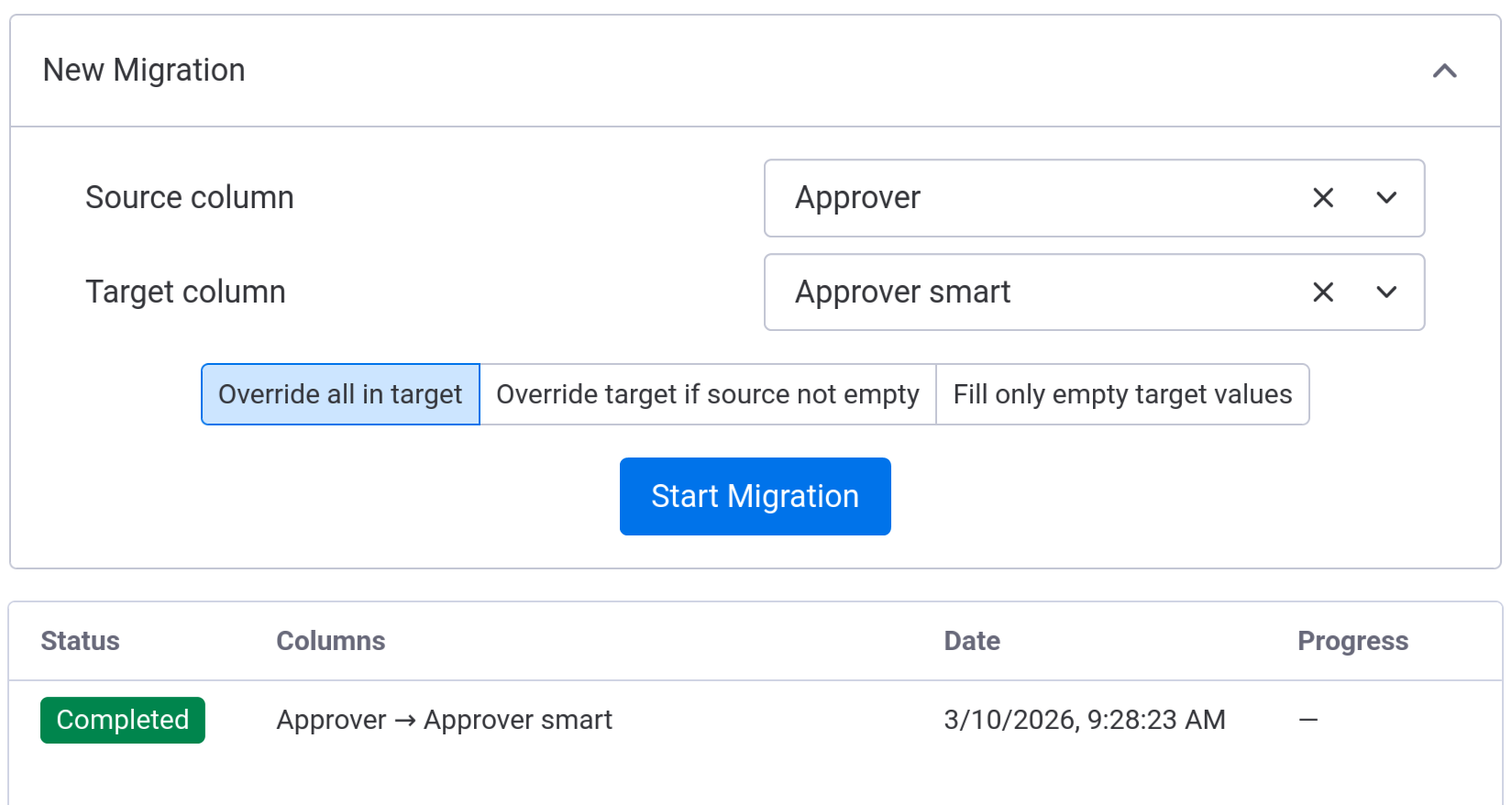Click the Status column header
This screenshot has height=805, width=1512.
pos(80,641)
